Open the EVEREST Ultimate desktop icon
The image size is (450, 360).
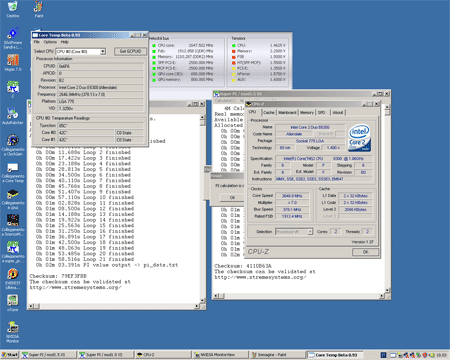(x=13, y=279)
